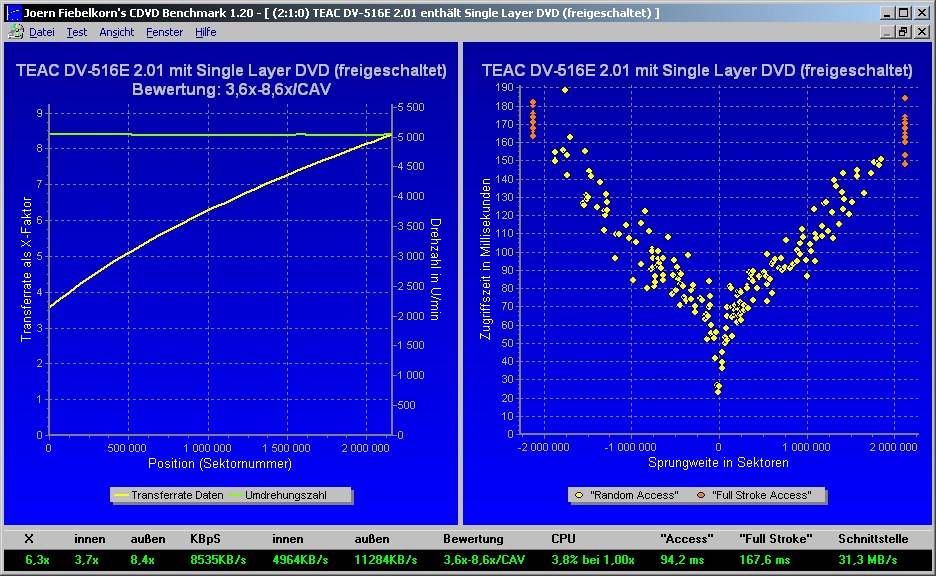Click the "Access" column header
Image resolution: width=936 pixels, height=576 pixels.
[x=686, y=538]
